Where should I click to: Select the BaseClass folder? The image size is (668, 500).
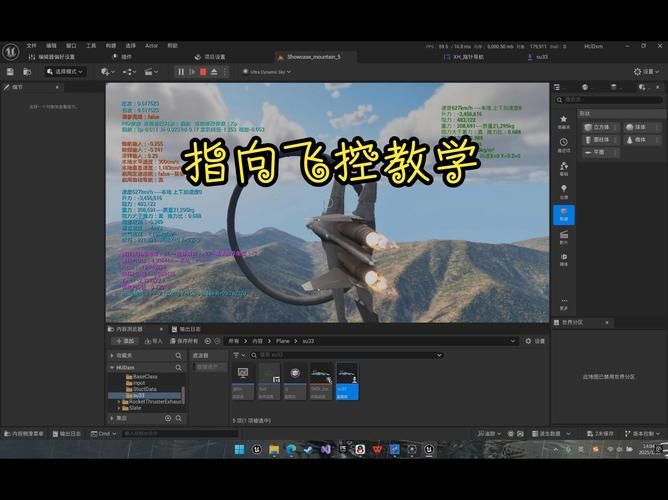(142, 376)
